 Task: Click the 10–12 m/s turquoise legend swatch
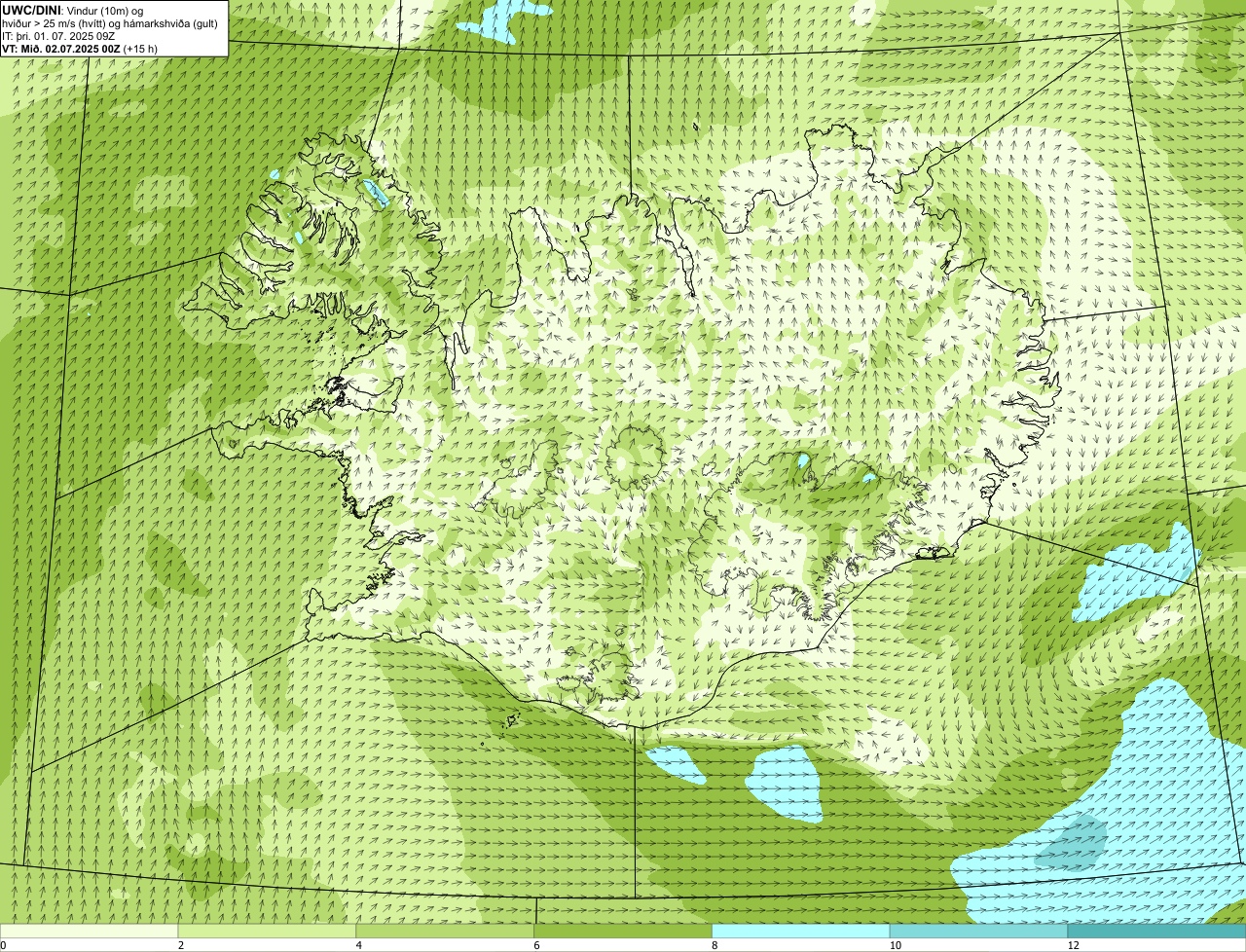click(979, 932)
